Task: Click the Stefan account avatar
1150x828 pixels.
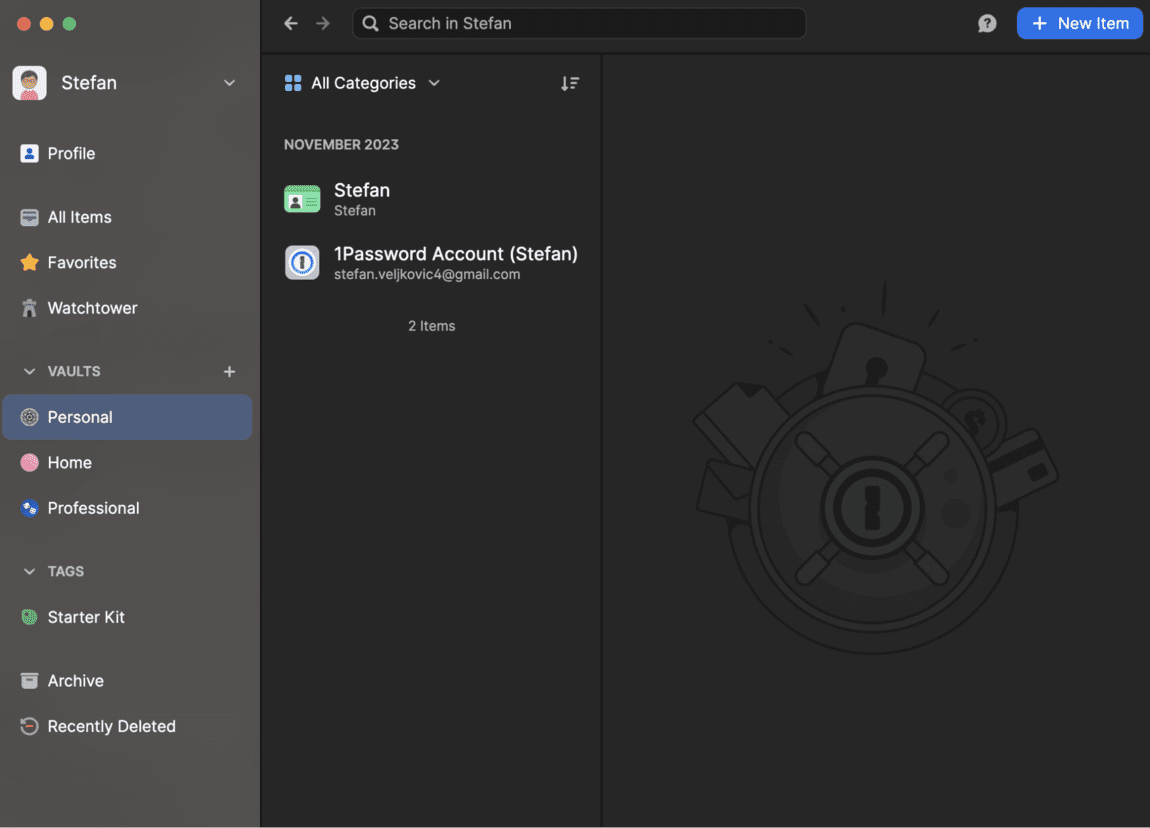Action: (29, 83)
